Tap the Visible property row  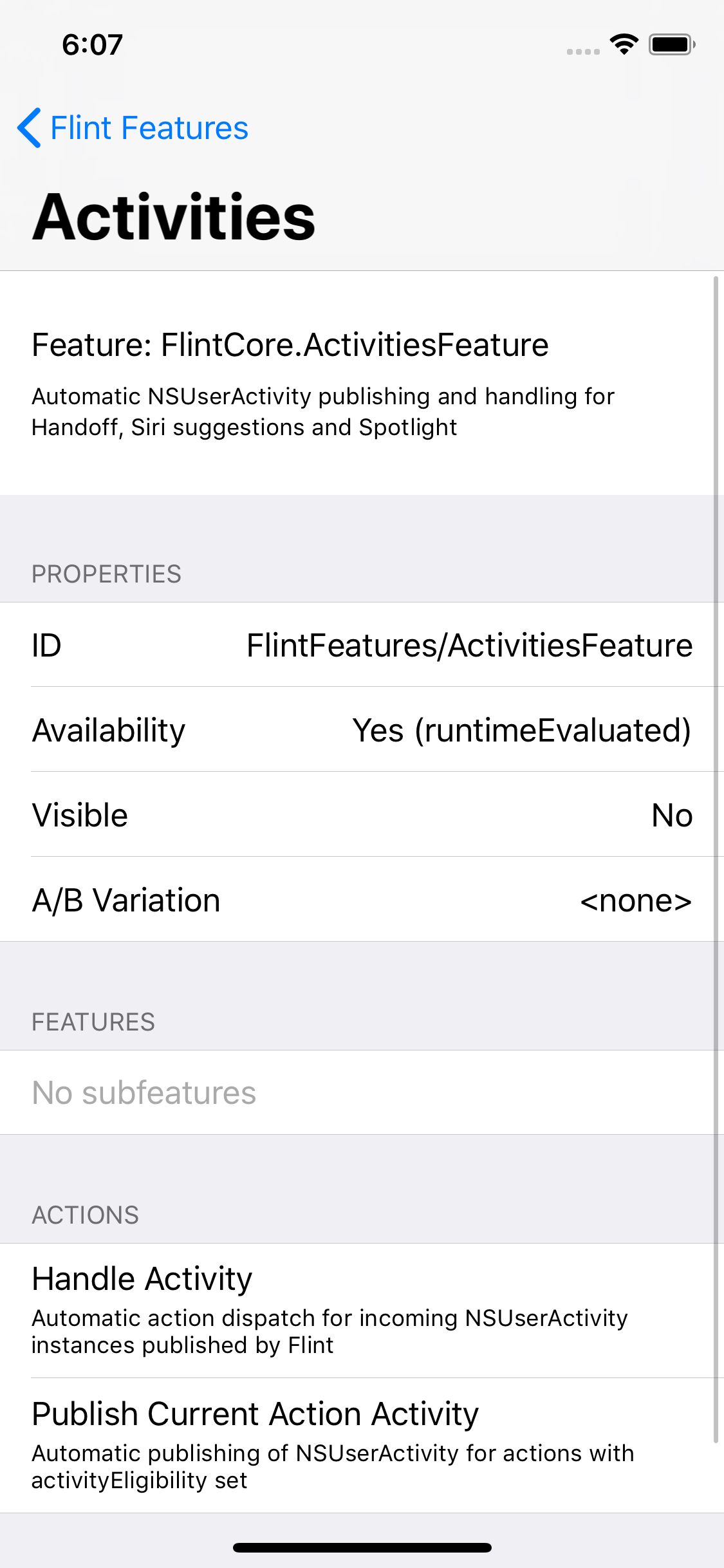[x=362, y=815]
